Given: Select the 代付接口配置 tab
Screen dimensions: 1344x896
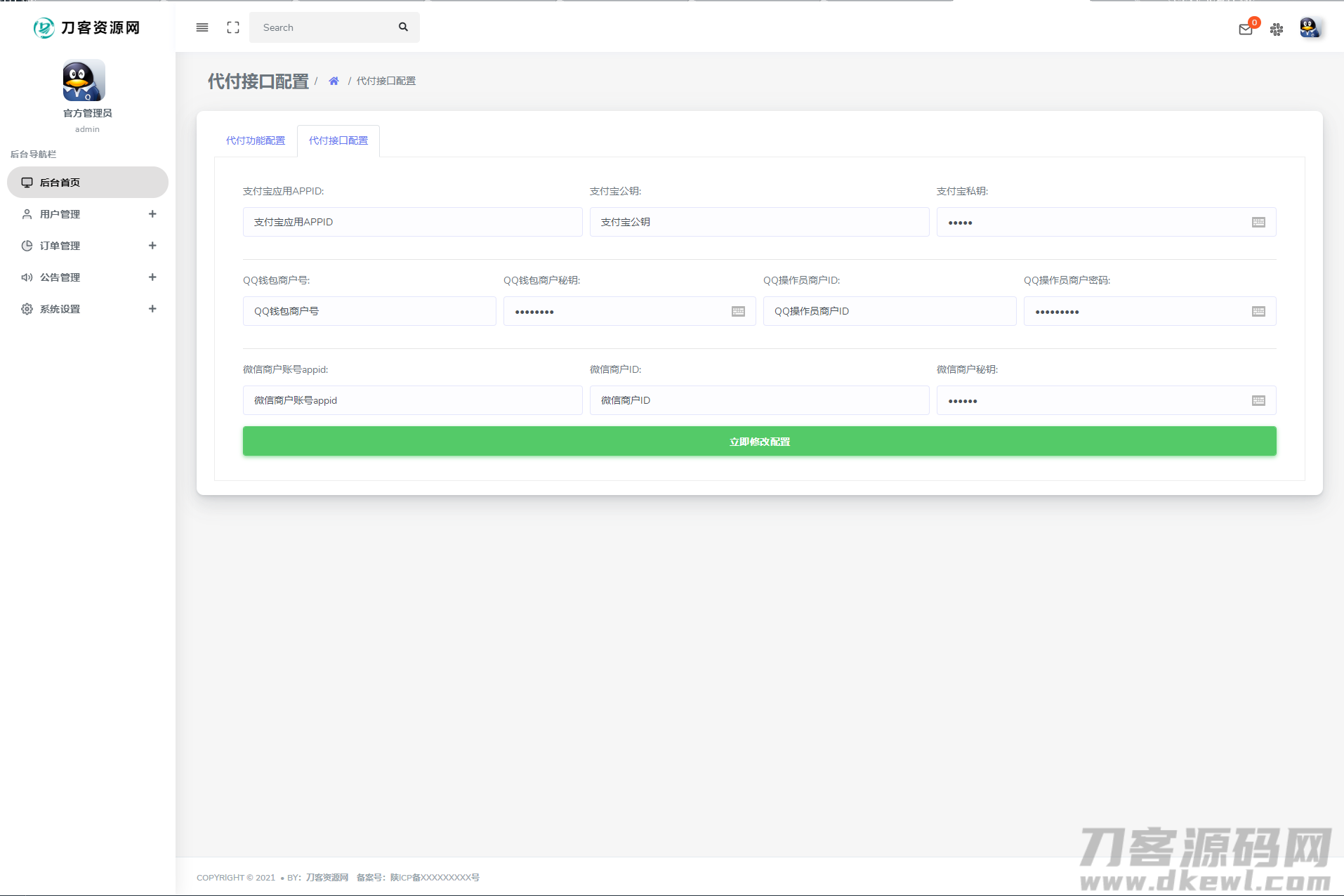Looking at the screenshot, I should (338, 141).
